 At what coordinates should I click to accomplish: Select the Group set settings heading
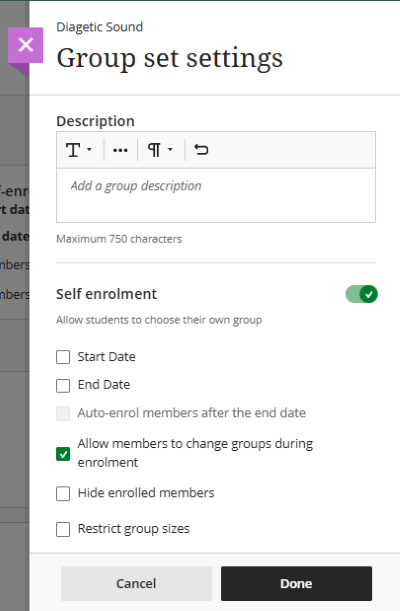pyautogui.click(x=169, y=58)
